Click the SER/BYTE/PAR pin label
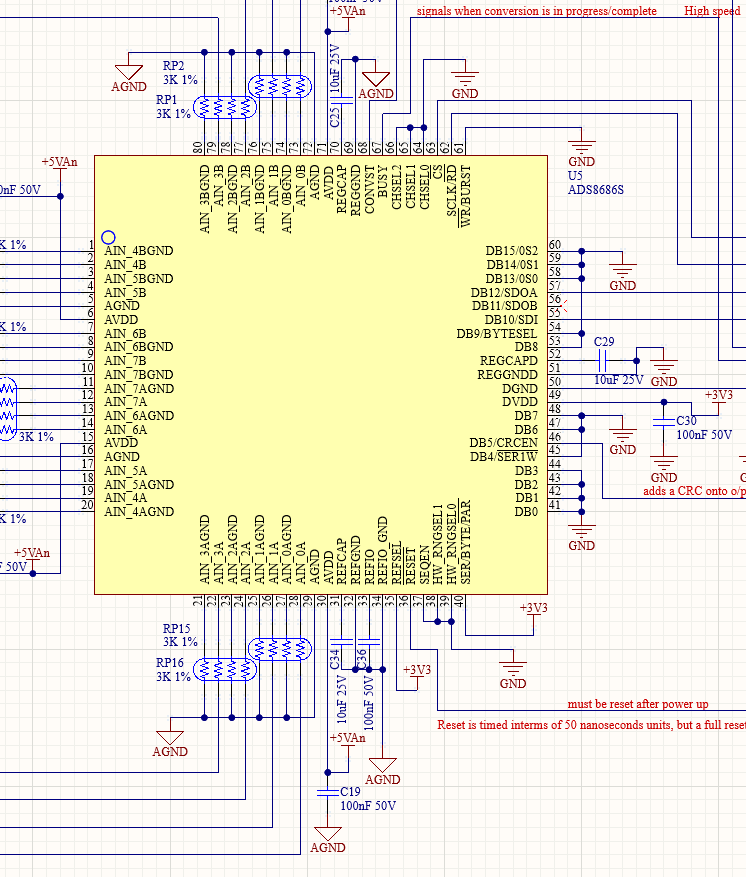 (x=465, y=542)
